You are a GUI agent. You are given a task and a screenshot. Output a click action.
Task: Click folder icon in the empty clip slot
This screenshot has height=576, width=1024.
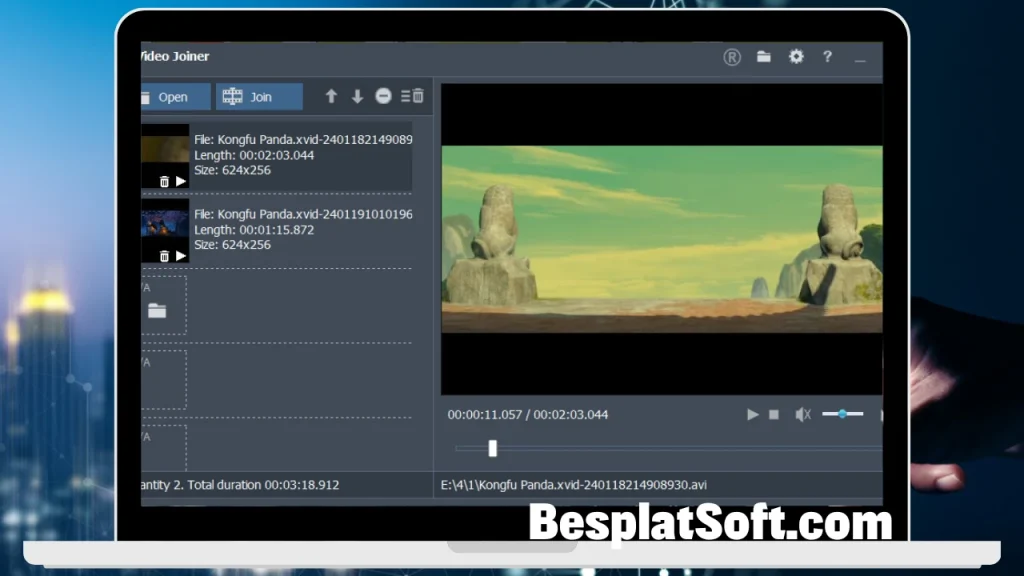pos(157,310)
